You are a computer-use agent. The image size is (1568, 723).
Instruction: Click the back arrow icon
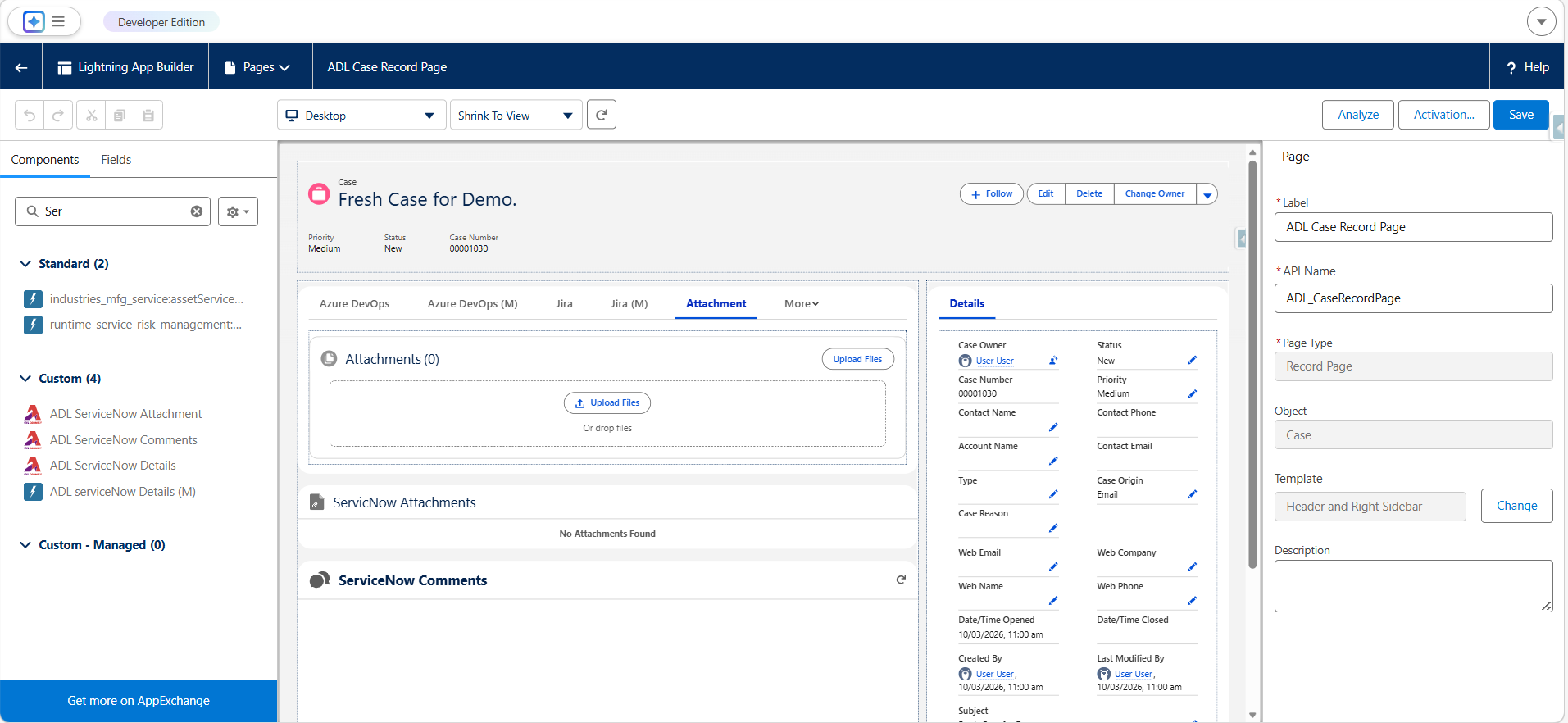point(21,67)
